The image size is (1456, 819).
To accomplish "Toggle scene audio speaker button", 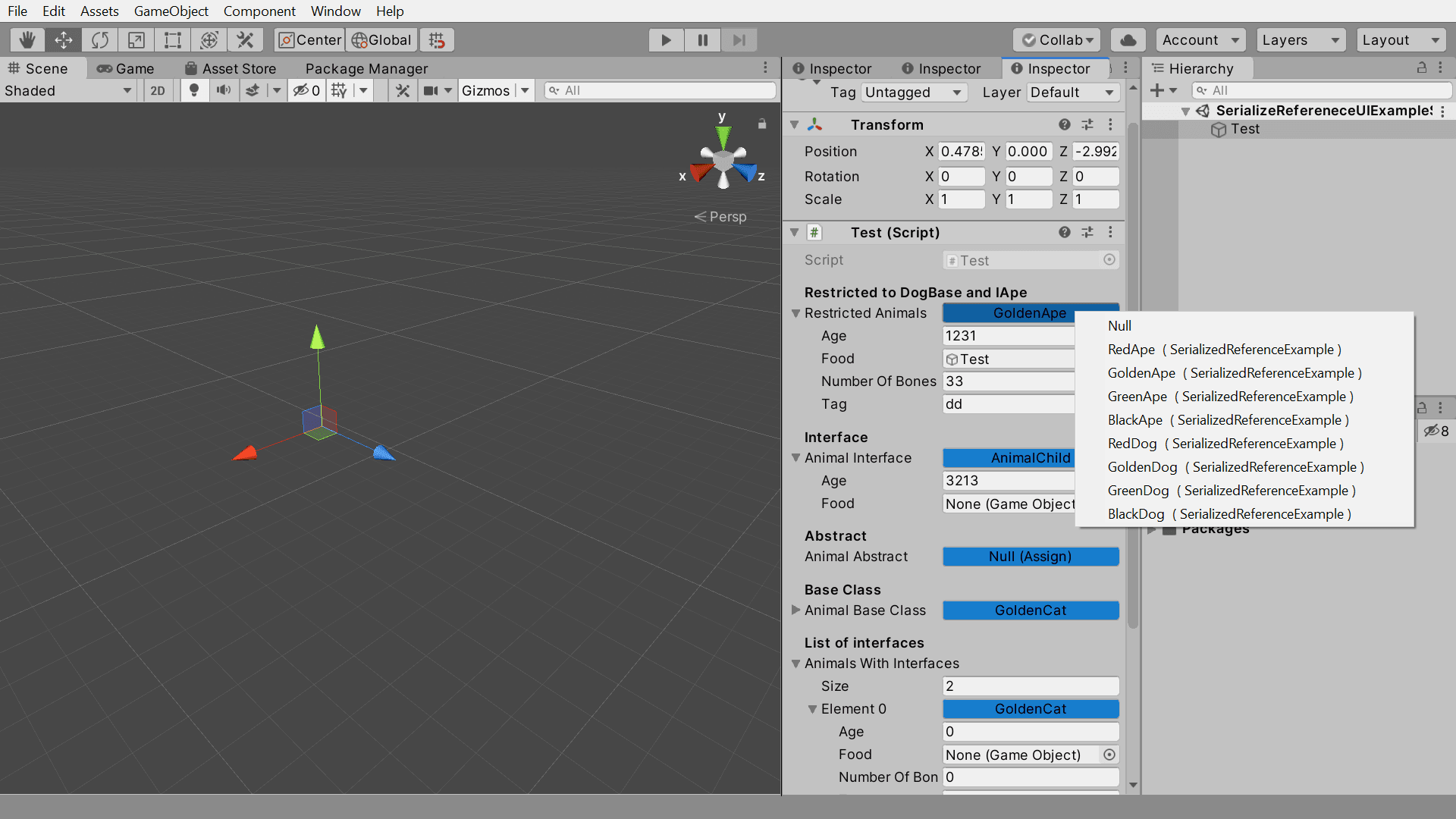I will tap(223, 91).
